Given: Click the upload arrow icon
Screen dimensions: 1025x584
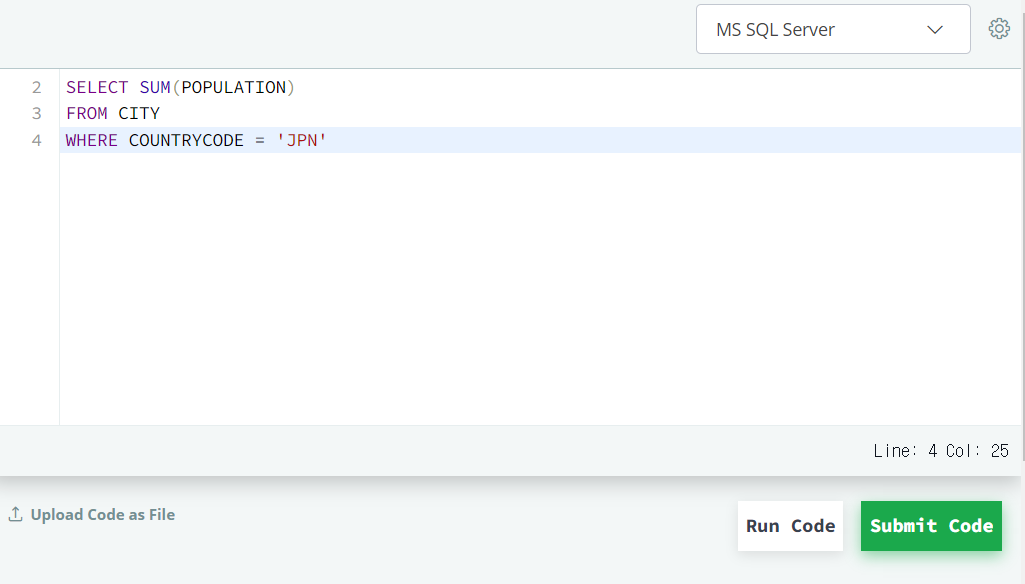Looking at the screenshot, I should click(16, 515).
